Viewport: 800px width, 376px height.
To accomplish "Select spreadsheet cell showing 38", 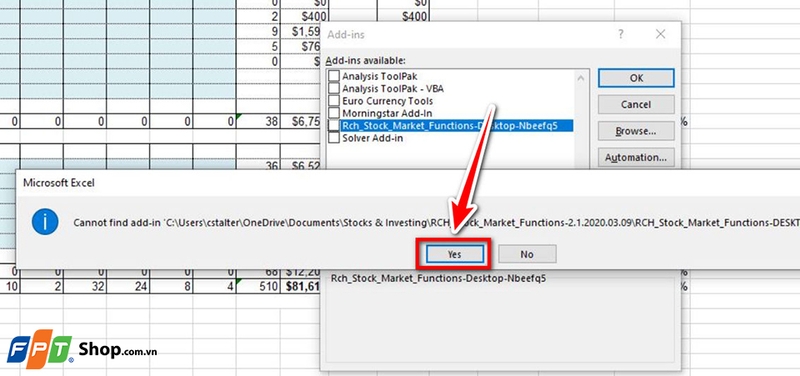I will [258, 121].
